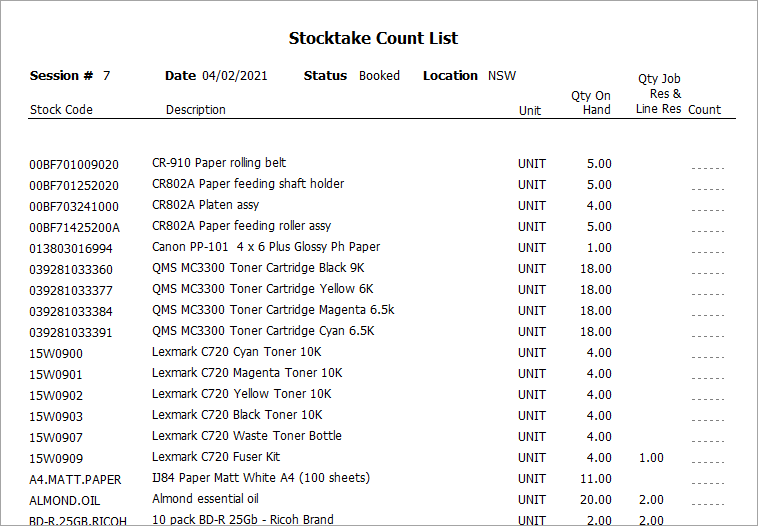This screenshot has height=526, width=758.
Task: Click the 11.00 quantity for A4.MATT.PAPER
Action: pos(596,479)
